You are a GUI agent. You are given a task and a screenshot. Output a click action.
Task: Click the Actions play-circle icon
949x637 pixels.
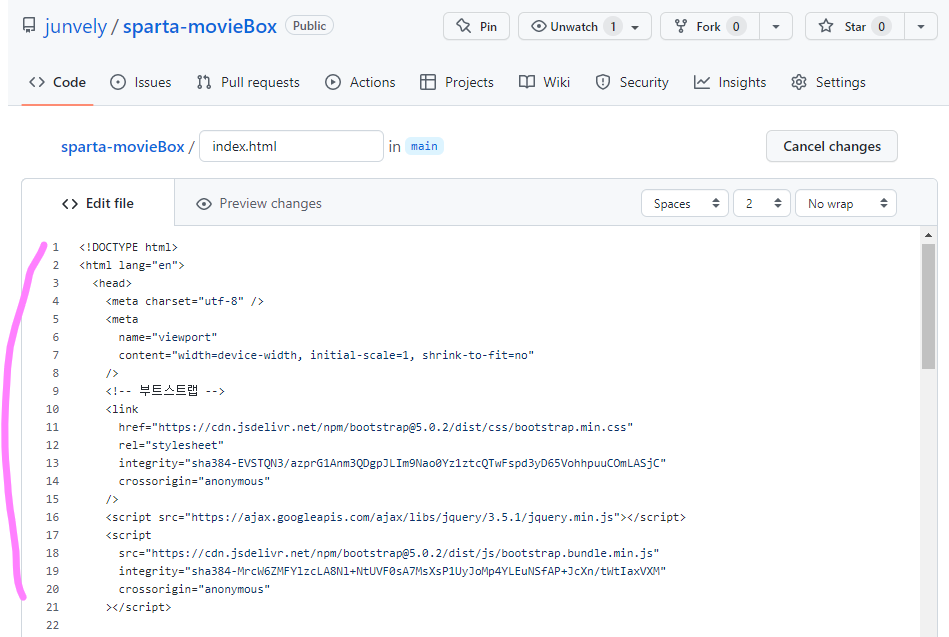click(333, 82)
